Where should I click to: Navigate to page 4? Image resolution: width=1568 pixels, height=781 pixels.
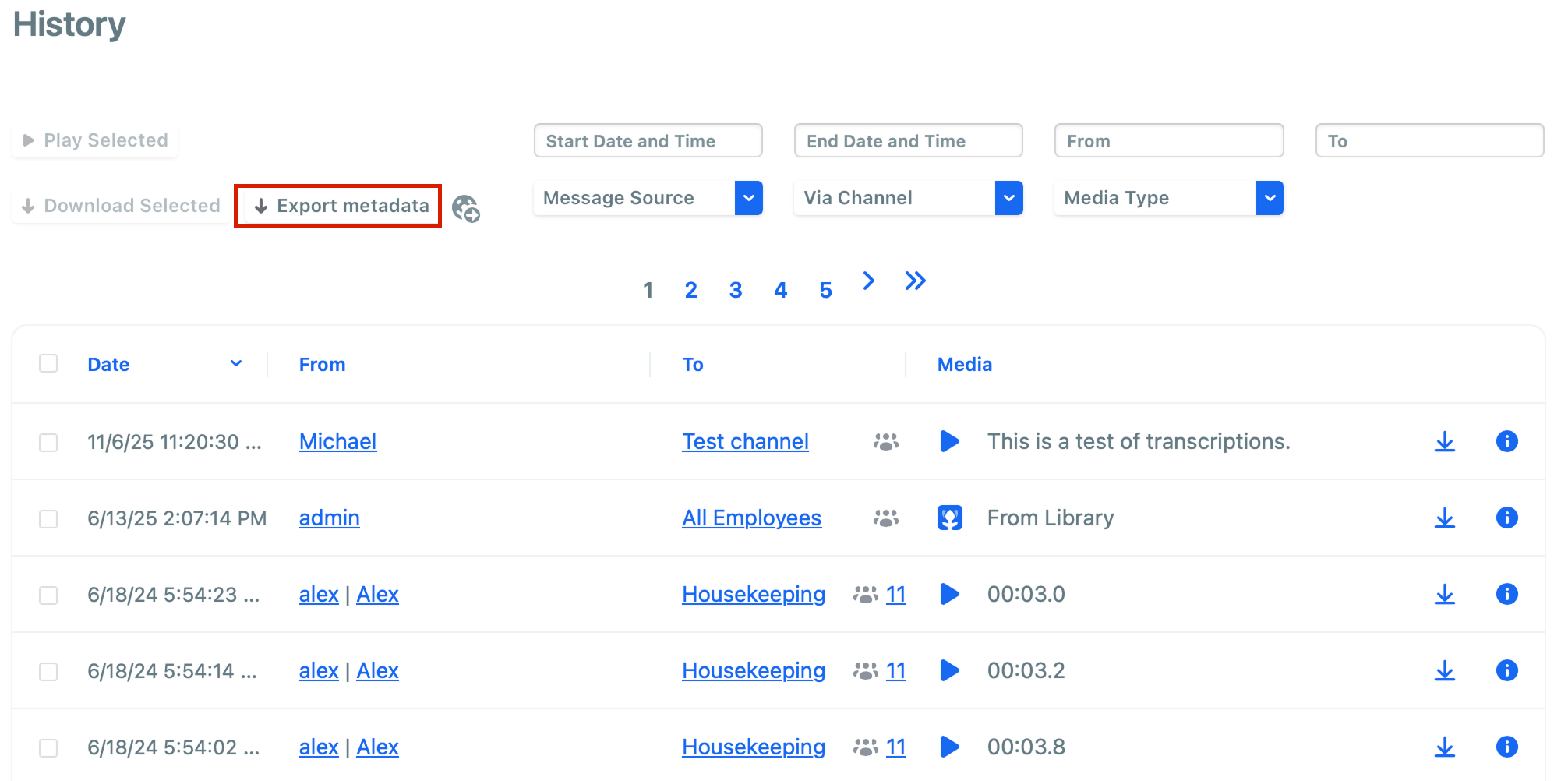pos(781,290)
